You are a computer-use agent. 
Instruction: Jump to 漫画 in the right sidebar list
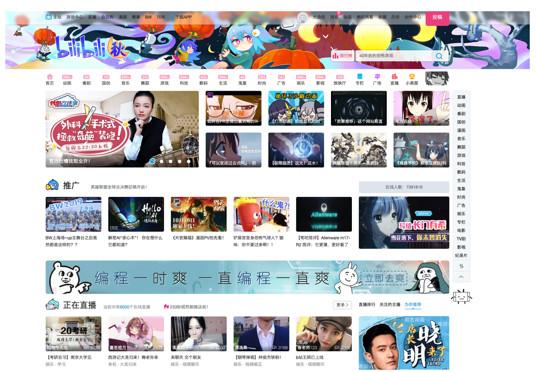tap(461, 130)
